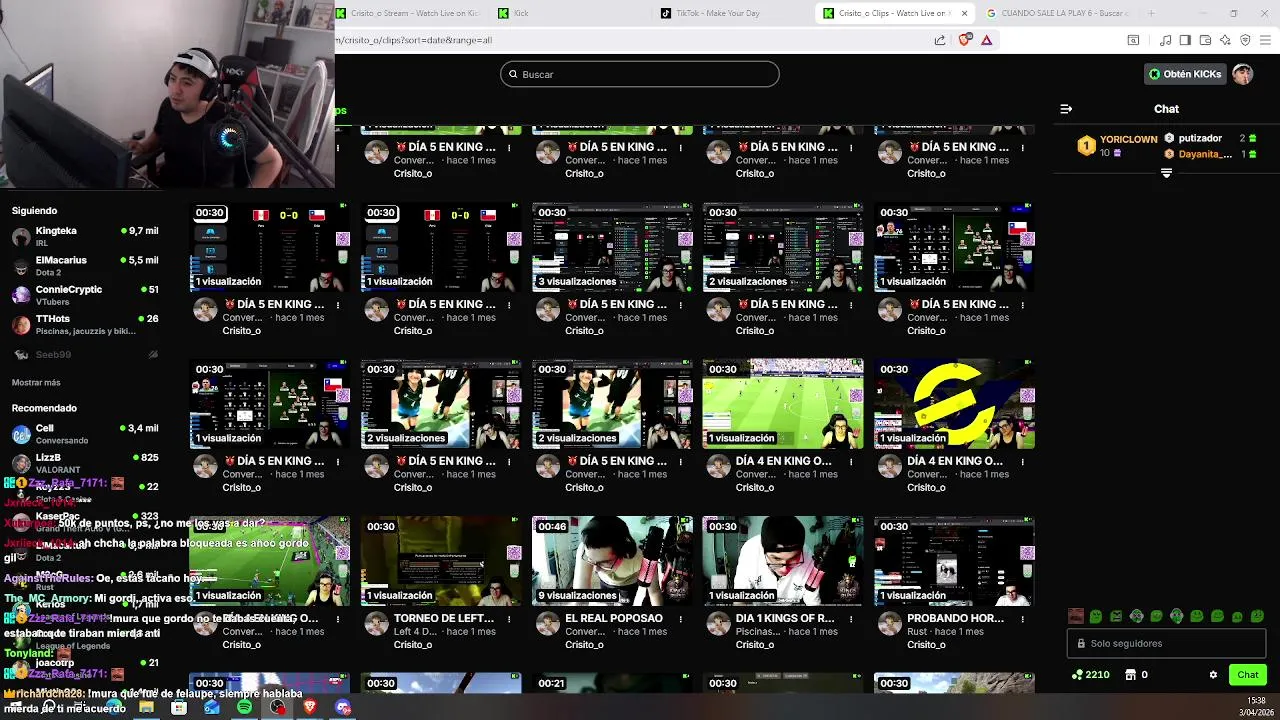
Task: Open the user profile avatar menu
Action: pyautogui.click(x=1242, y=74)
